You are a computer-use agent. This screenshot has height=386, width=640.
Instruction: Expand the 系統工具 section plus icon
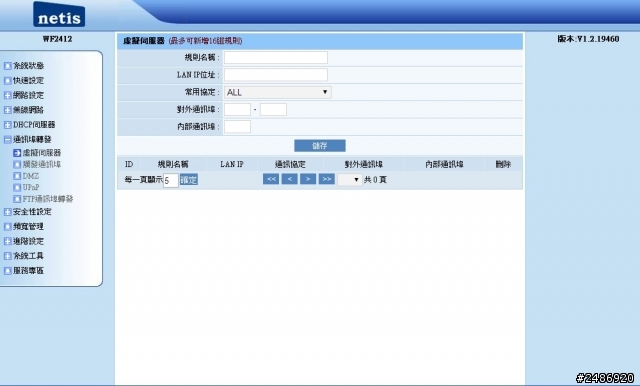pos(7,256)
